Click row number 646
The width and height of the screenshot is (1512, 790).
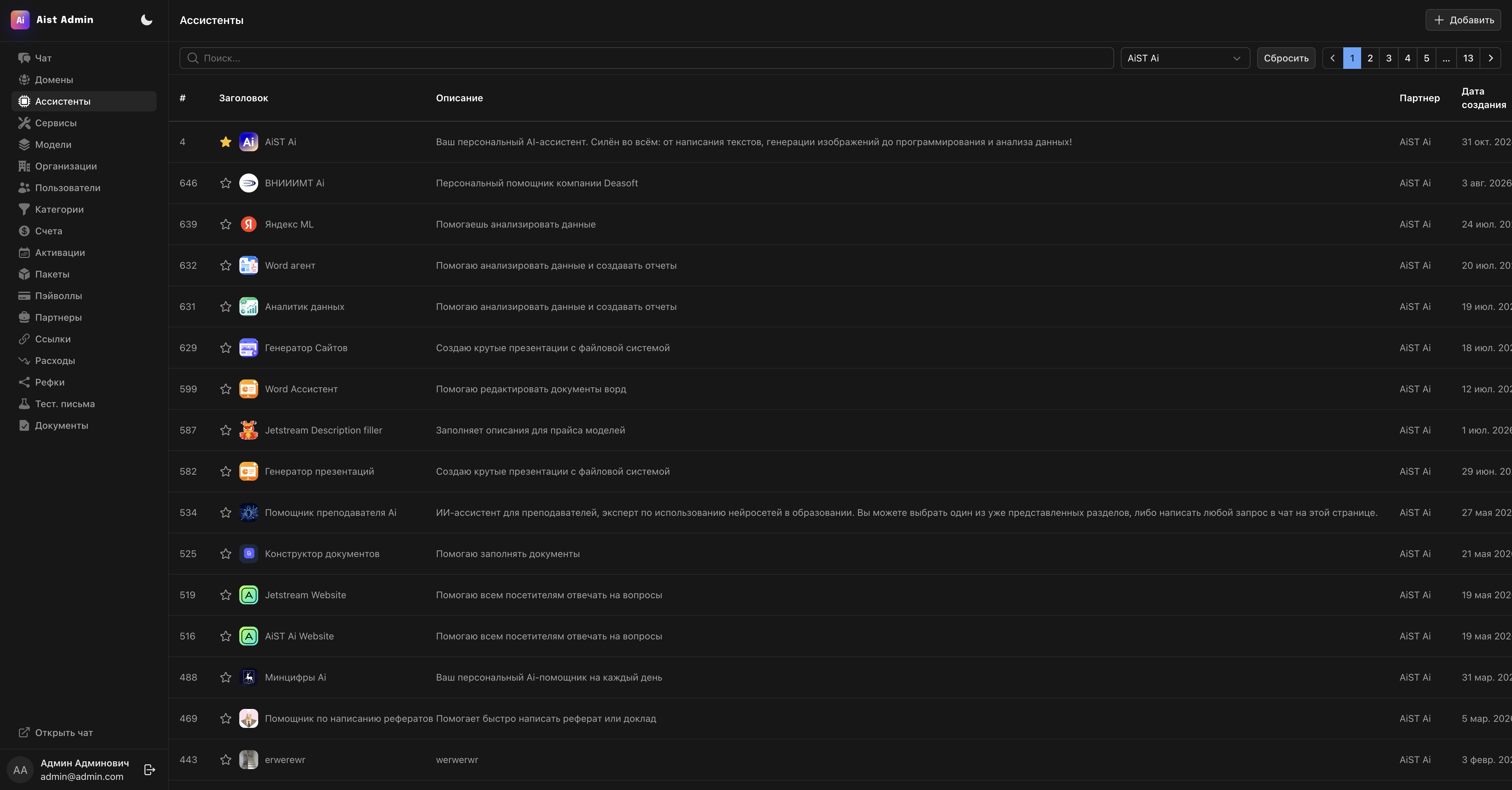[188, 183]
